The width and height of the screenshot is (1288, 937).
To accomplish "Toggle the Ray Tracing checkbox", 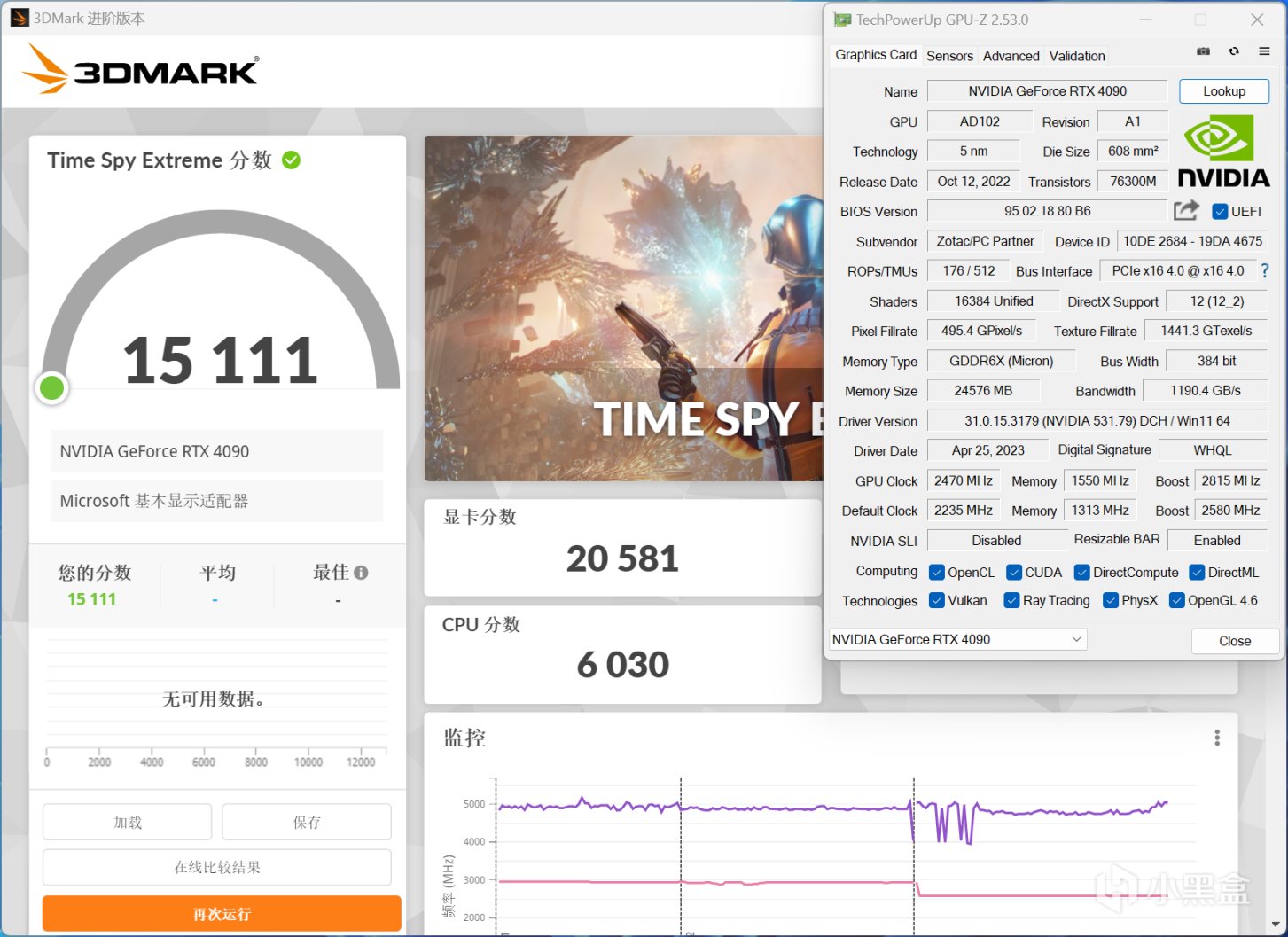I will (1011, 600).
